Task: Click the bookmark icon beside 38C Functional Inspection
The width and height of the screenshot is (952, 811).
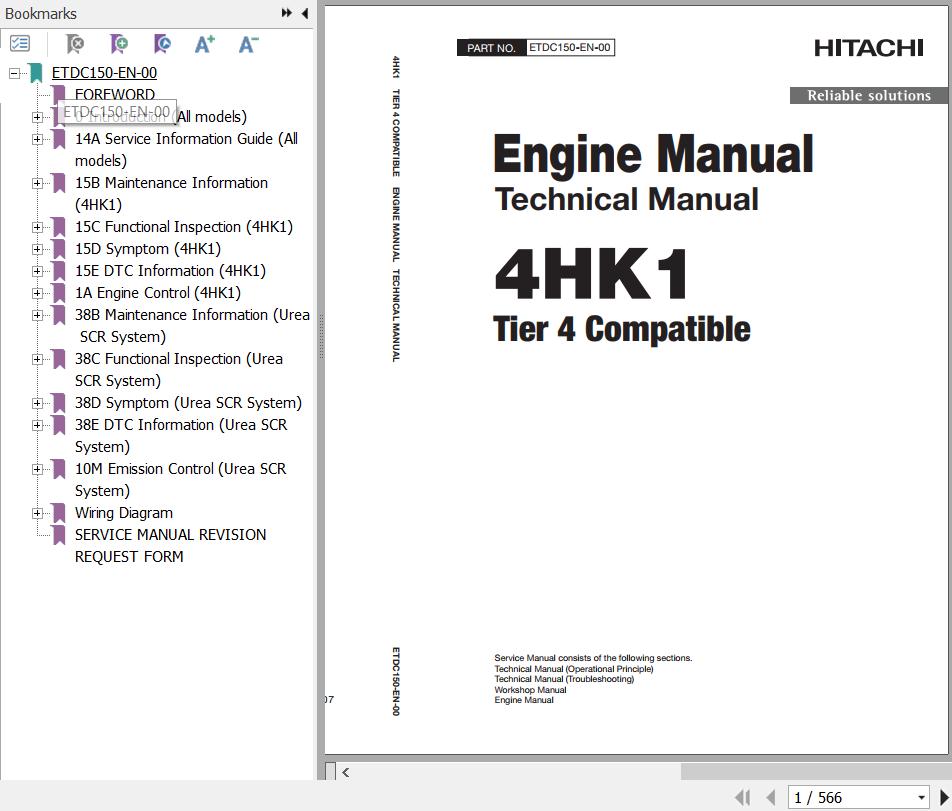Action: [59, 359]
